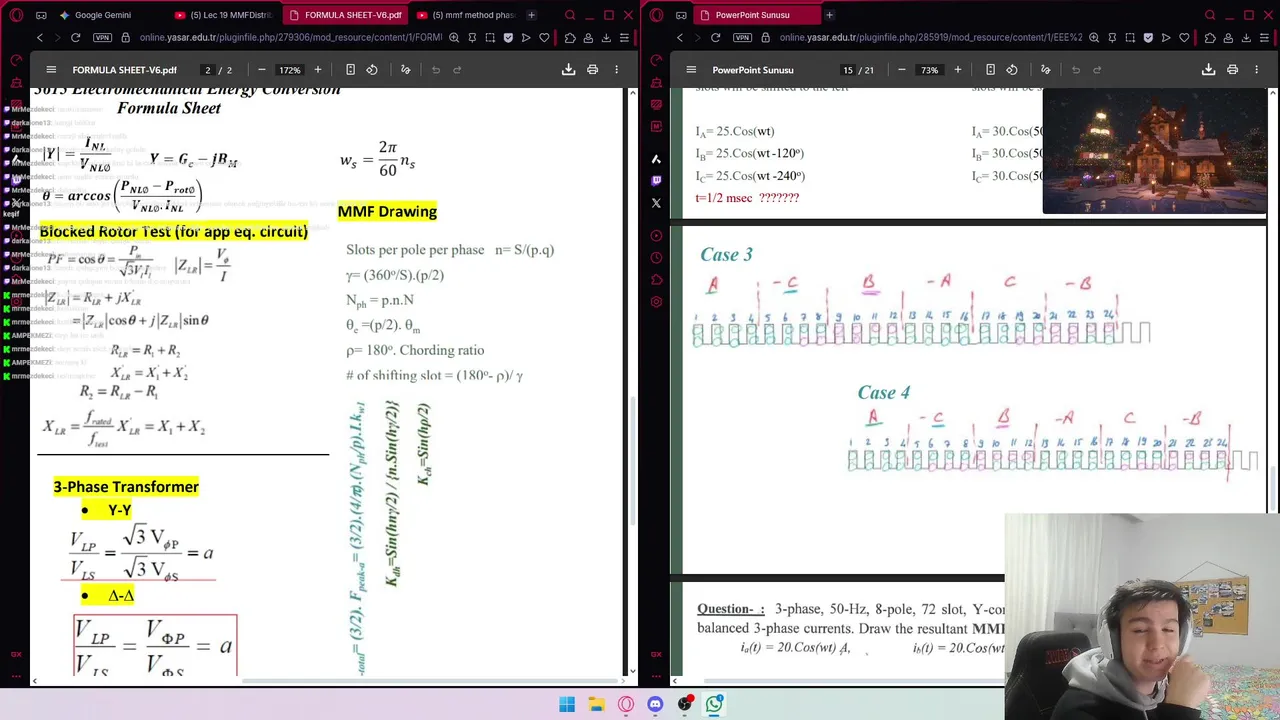Zoom out in the PowerPoint Sunusu viewer
The width and height of the screenshot is (1280, 720).
click(x=901, y=70)
